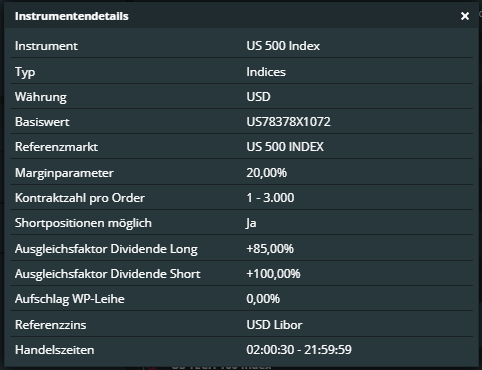
Task: Click the 'Währung' row label
Action: tap(41, 97)
